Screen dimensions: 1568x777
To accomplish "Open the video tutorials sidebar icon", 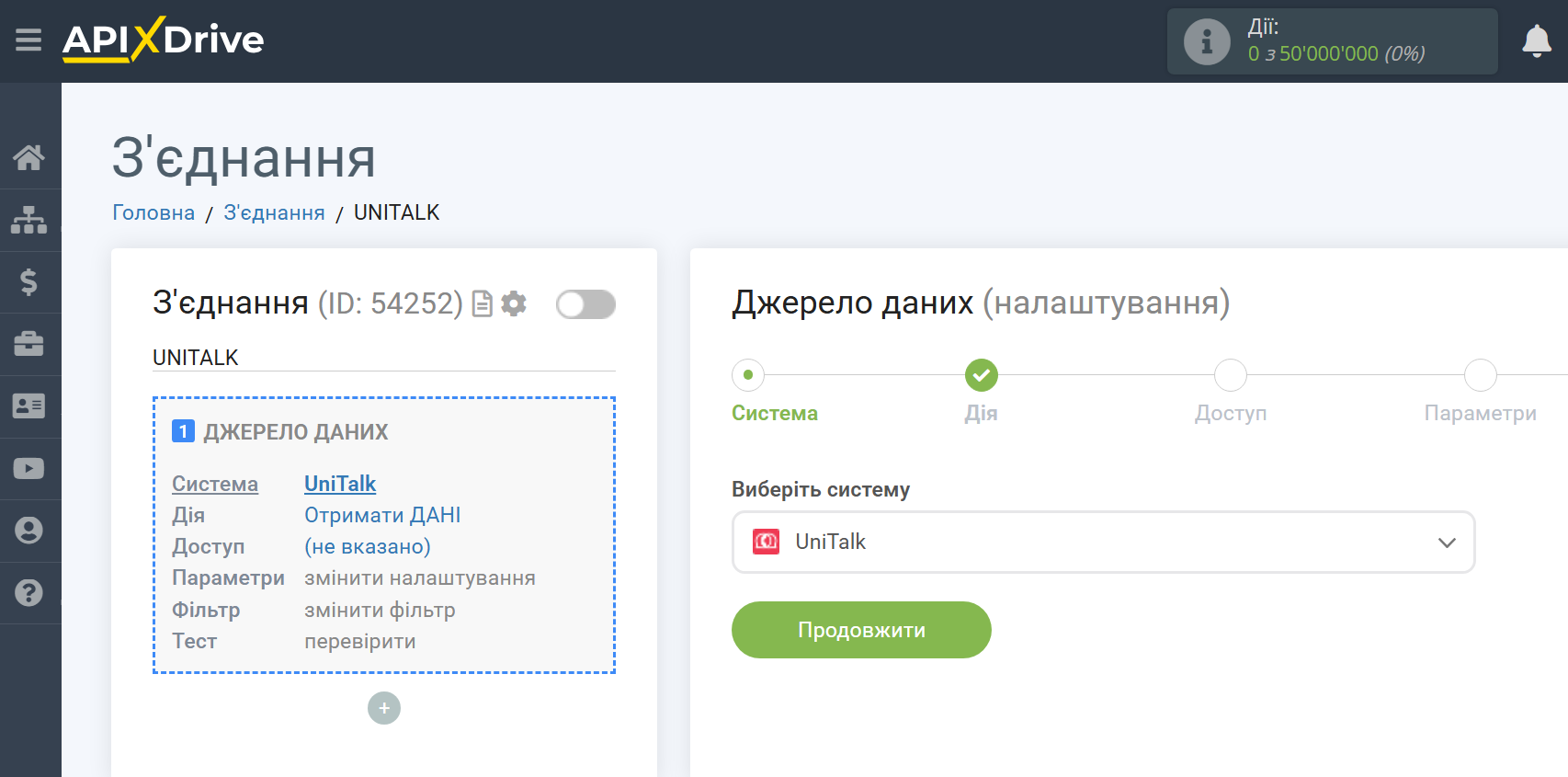I will click(x=28, y=468).
